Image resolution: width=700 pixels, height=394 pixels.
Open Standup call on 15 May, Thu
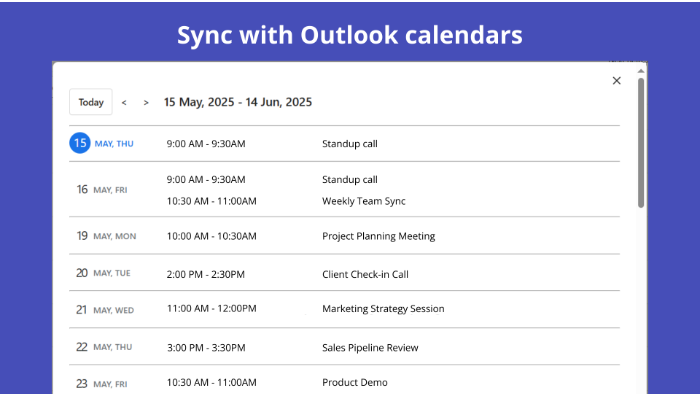tap(350, 144)
